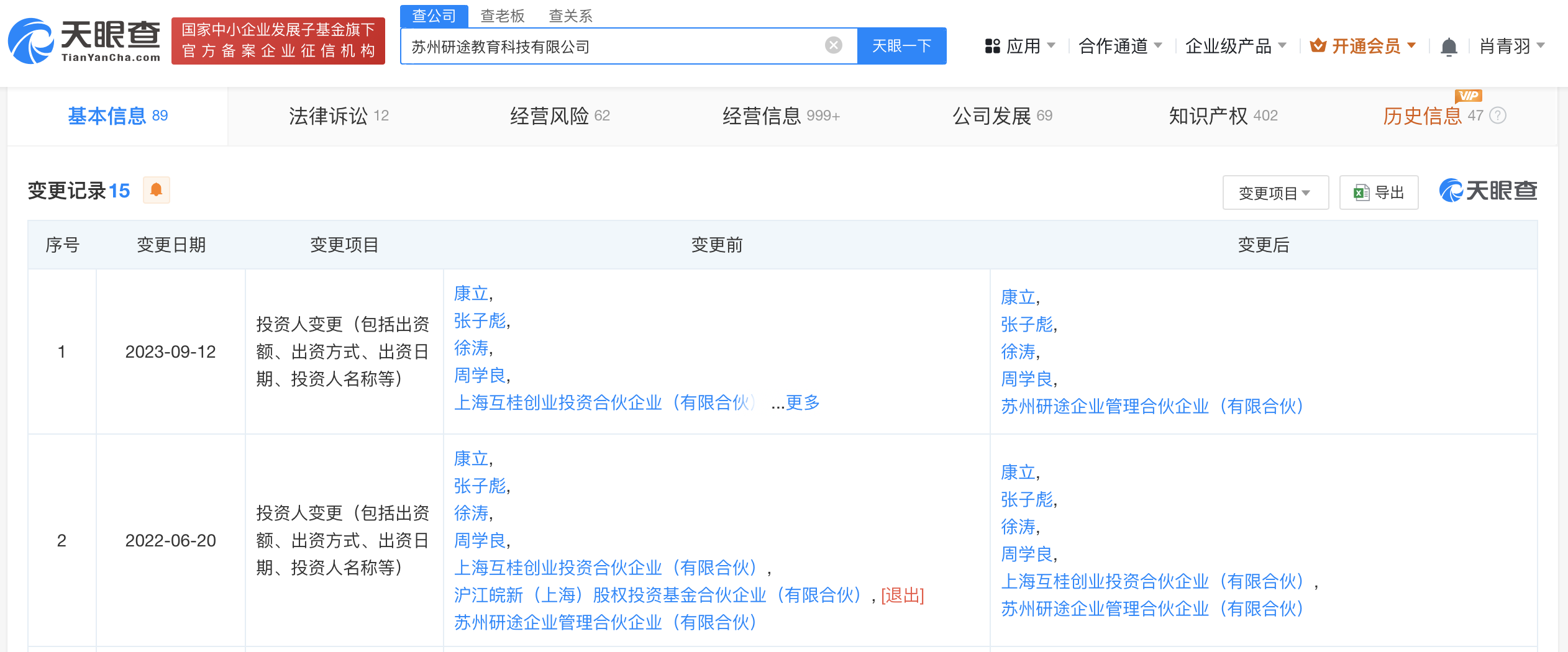
Task: Select the 查关系 search tab
Action: (570, 16)
